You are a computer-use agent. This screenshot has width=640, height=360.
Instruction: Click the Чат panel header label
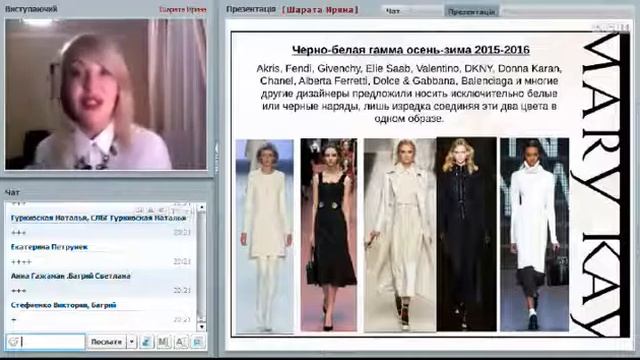click(x=12, y=192)
